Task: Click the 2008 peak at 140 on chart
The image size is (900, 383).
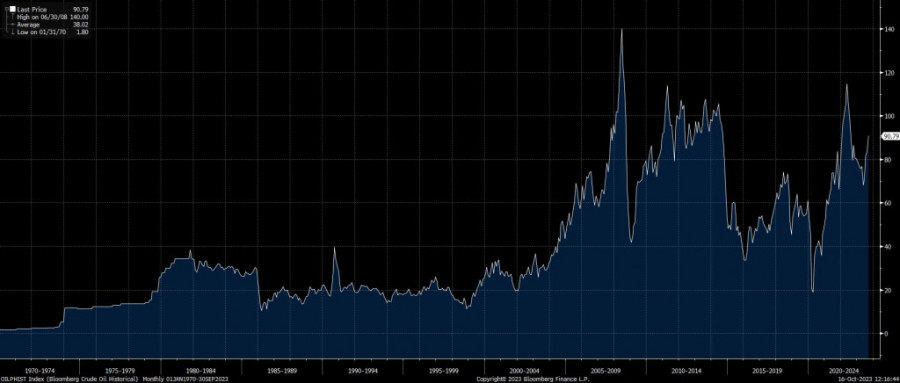Action: pos(622,30)
